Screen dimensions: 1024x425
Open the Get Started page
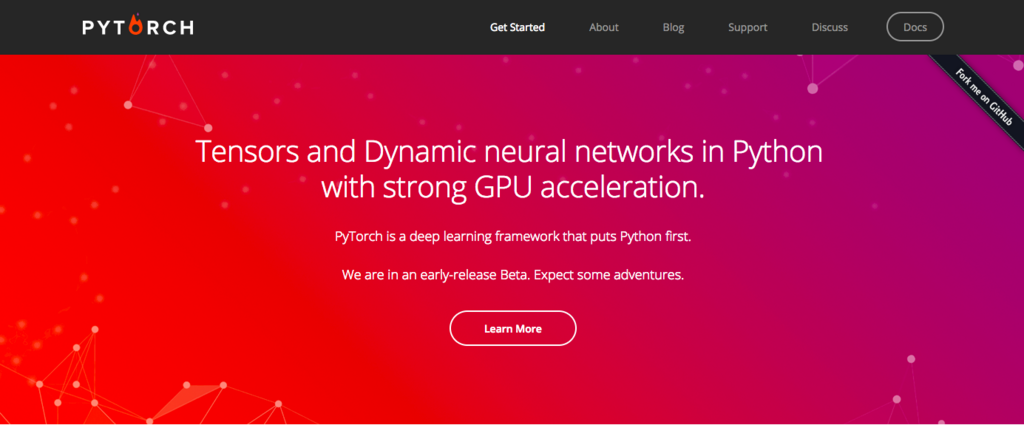click(517, 27)
